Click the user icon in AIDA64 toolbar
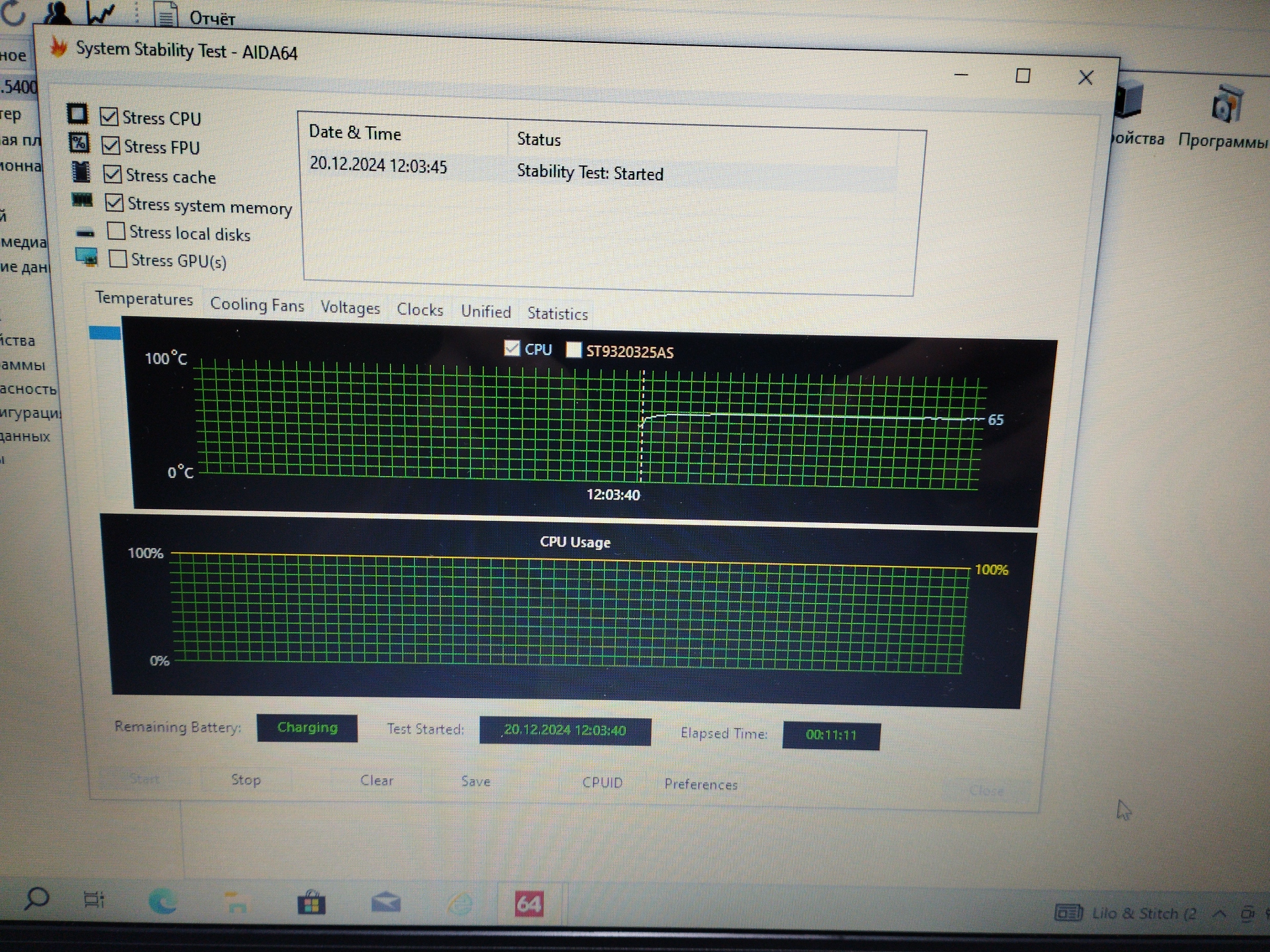Screen dimensions: 1270x952 coord(58,12)
